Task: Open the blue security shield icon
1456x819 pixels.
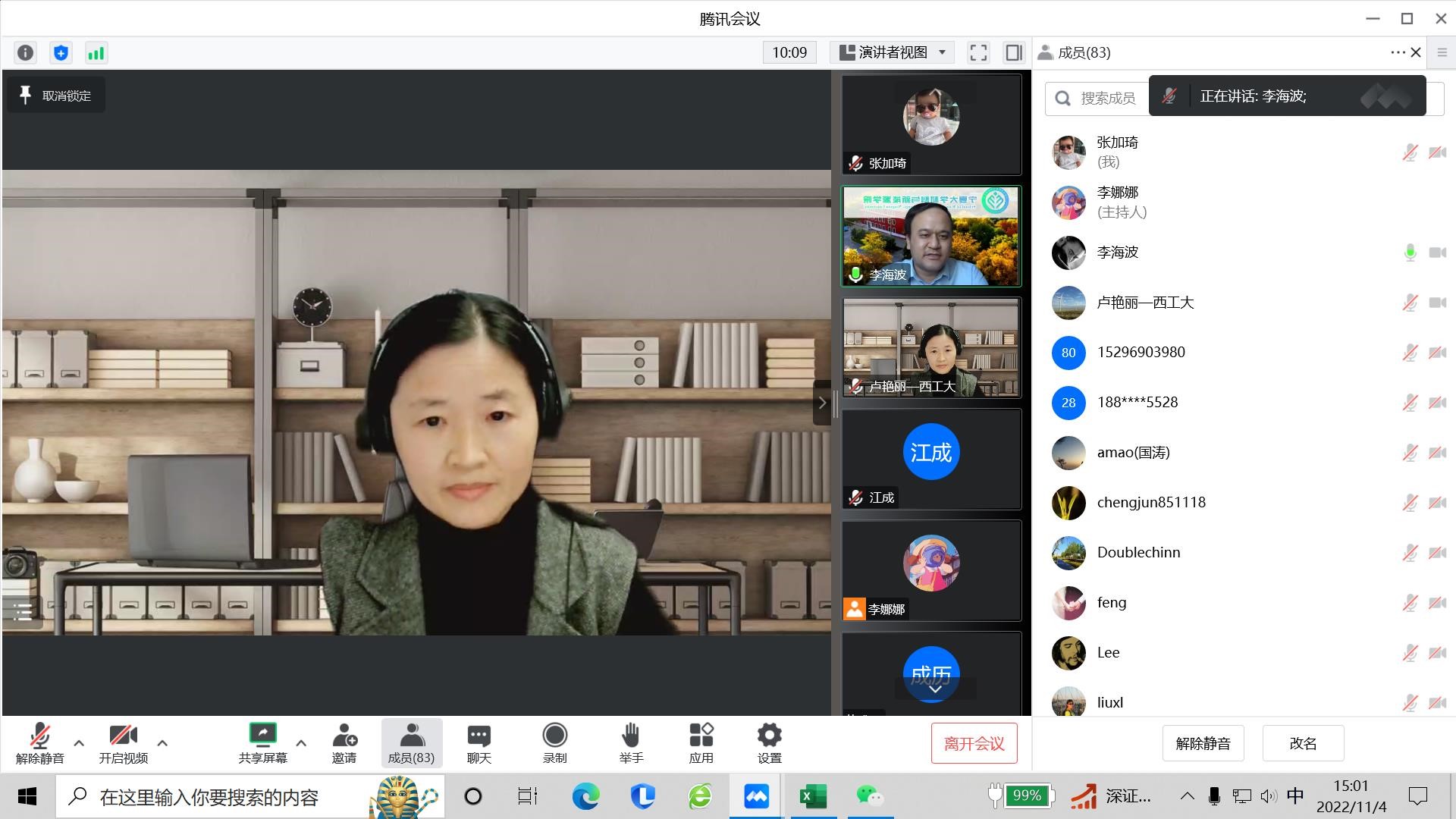Action: point(61,52)
